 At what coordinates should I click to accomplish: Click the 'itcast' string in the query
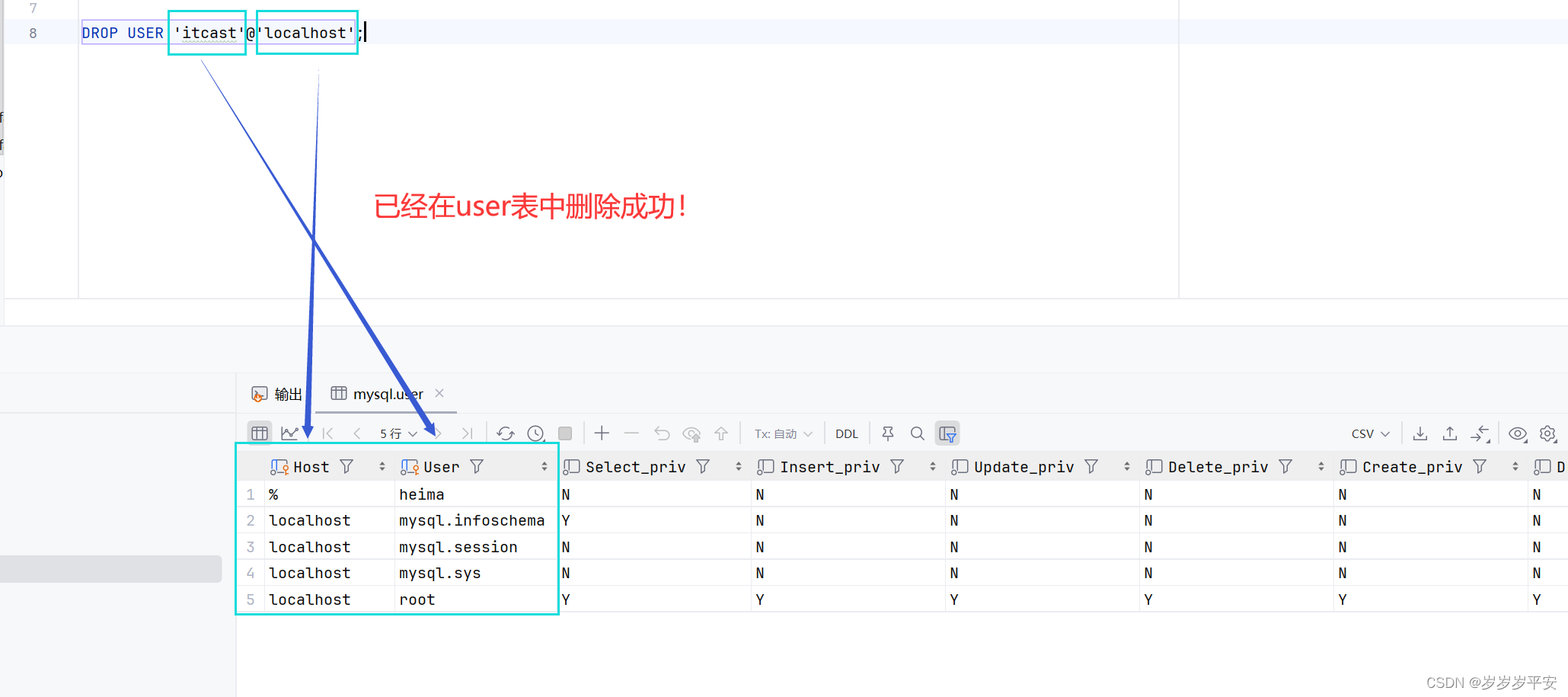(209, 33)
